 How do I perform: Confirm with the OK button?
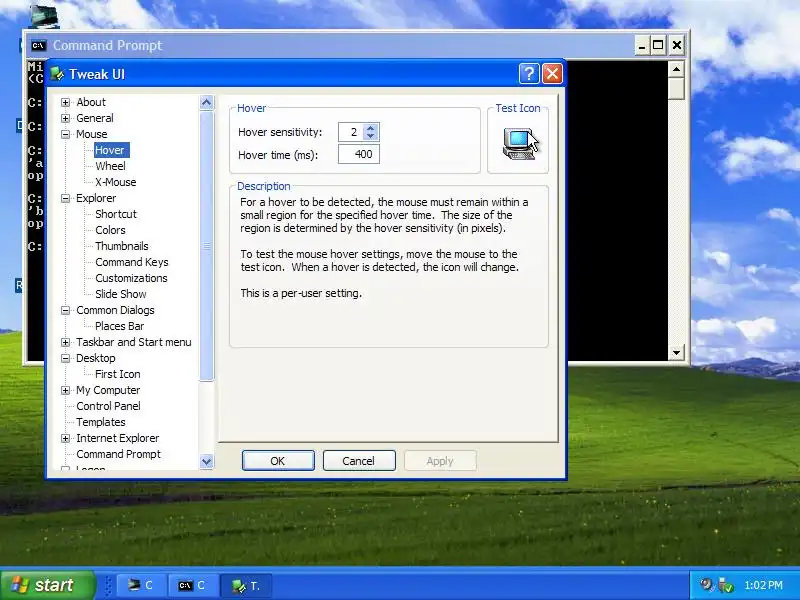pyautogui.click(x=278, y=461)
